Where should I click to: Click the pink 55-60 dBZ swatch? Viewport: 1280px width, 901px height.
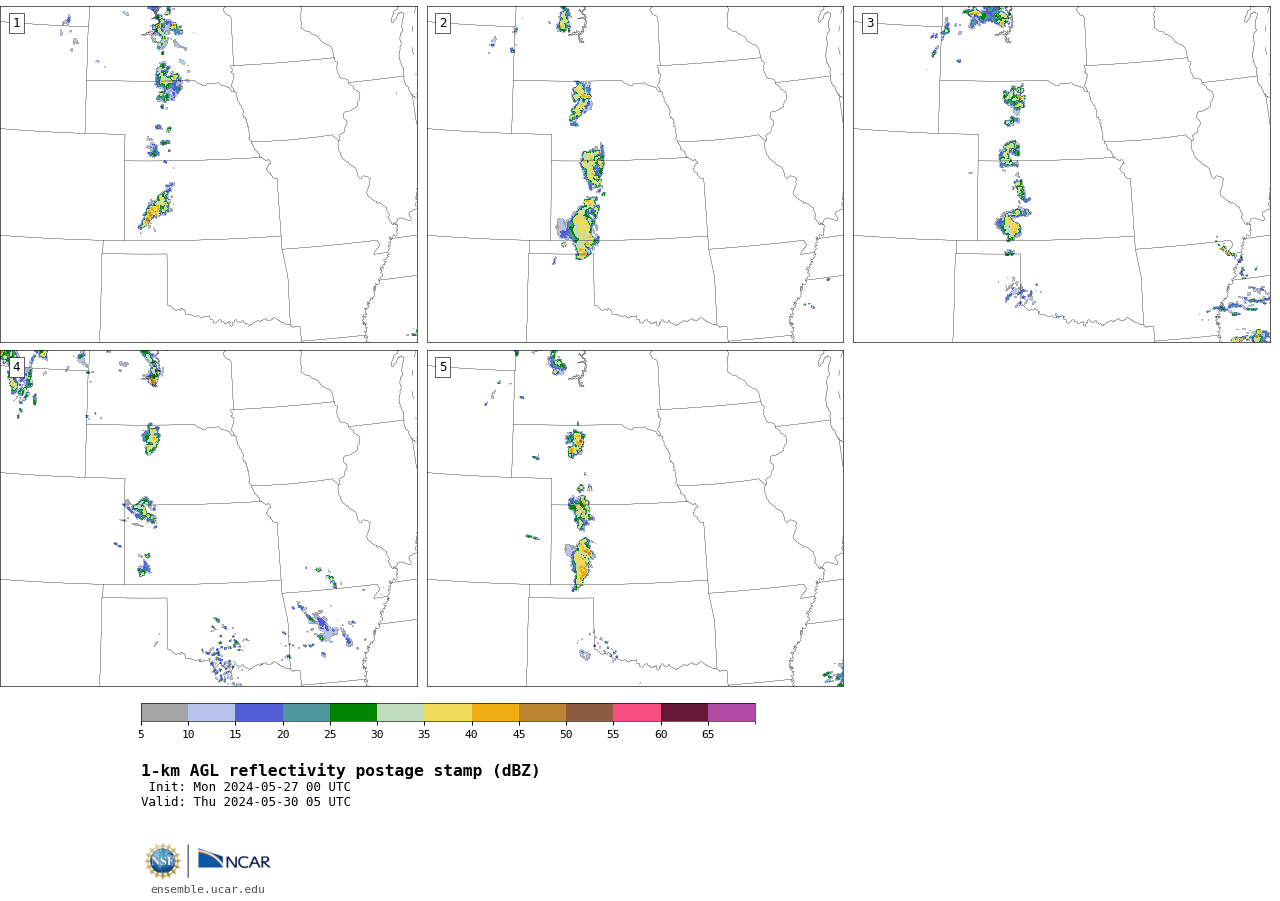[x=637, y=712]
